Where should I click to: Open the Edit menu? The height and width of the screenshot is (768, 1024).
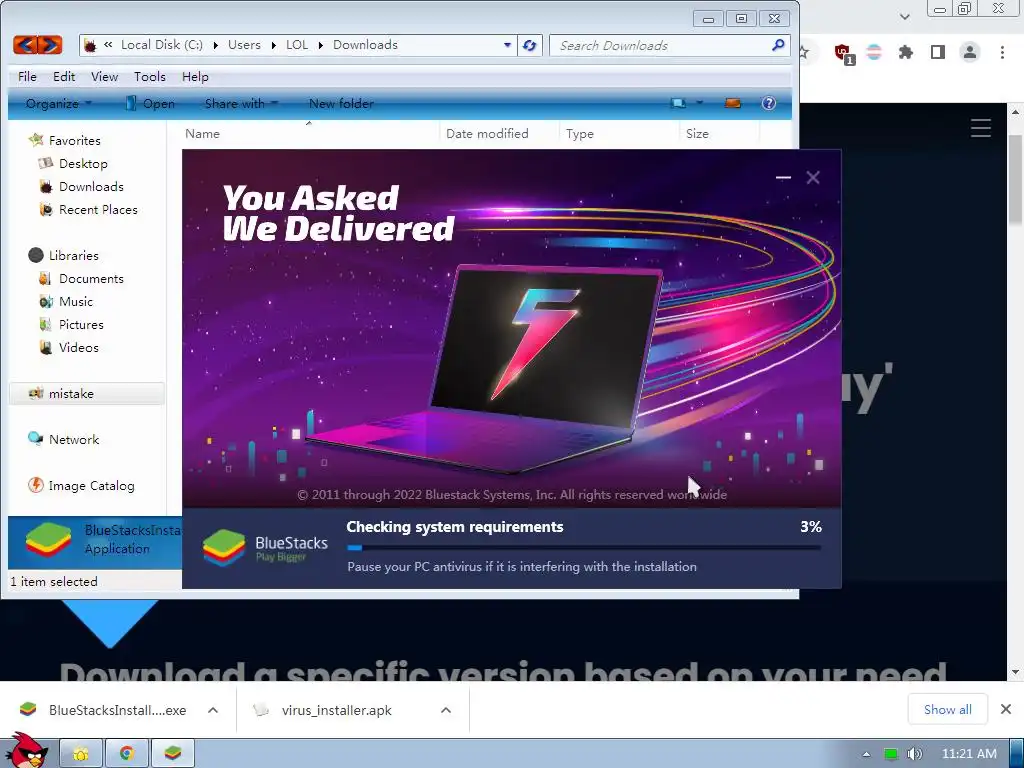coord(64,76)
